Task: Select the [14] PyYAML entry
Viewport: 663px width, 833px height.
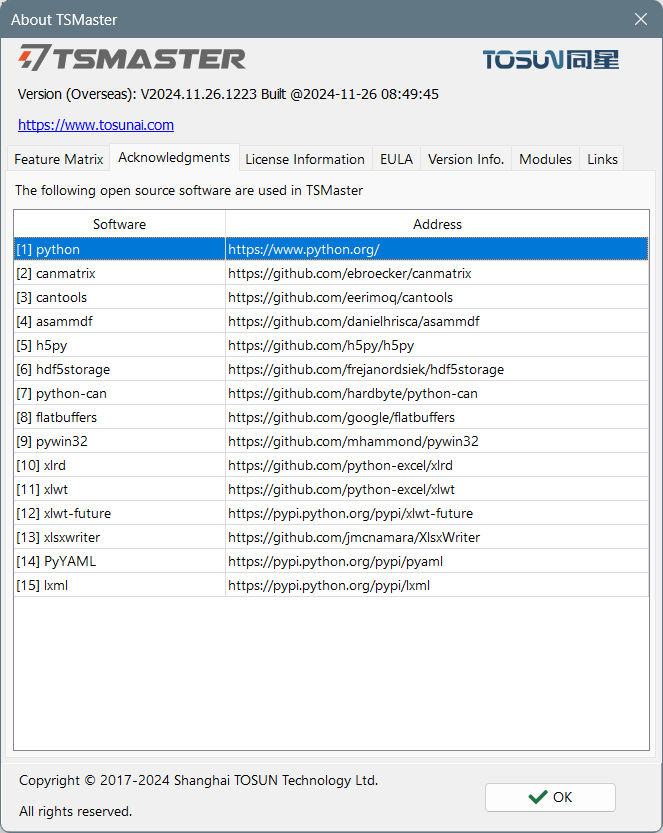Action: coord(120,561)
